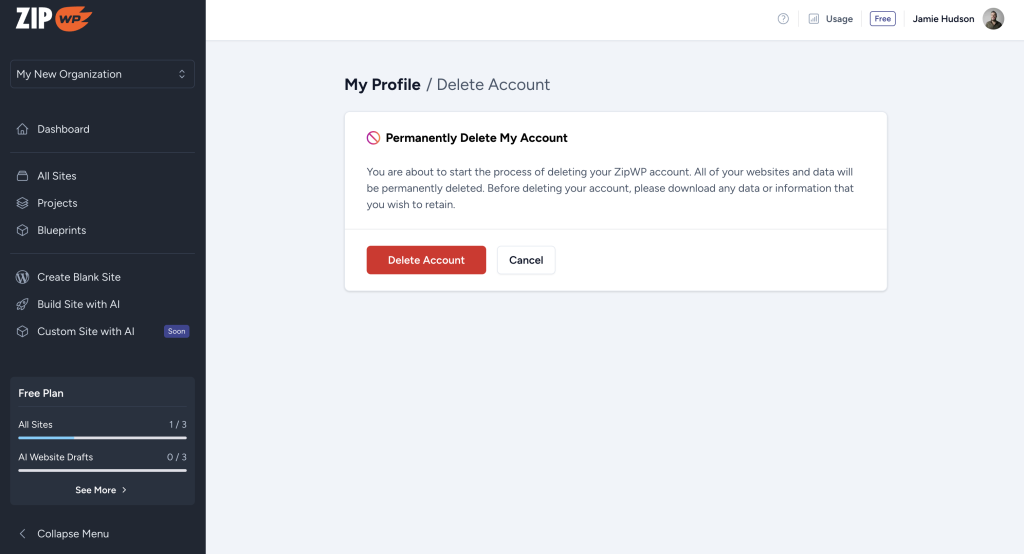Click the Cancel button
This screenshot has height=554, width=1024.
[x=526, y=260]
